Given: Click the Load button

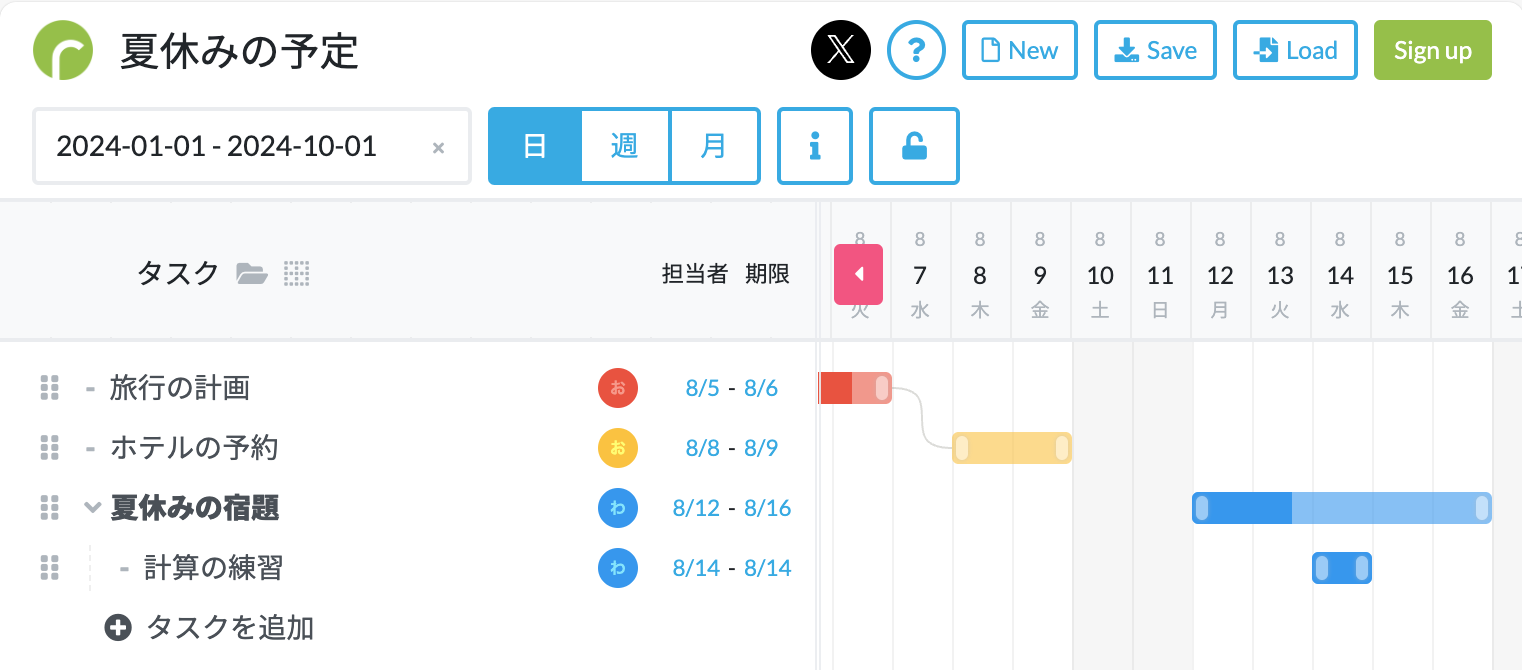Looking at the screenshot, I should click(1295, 50).
